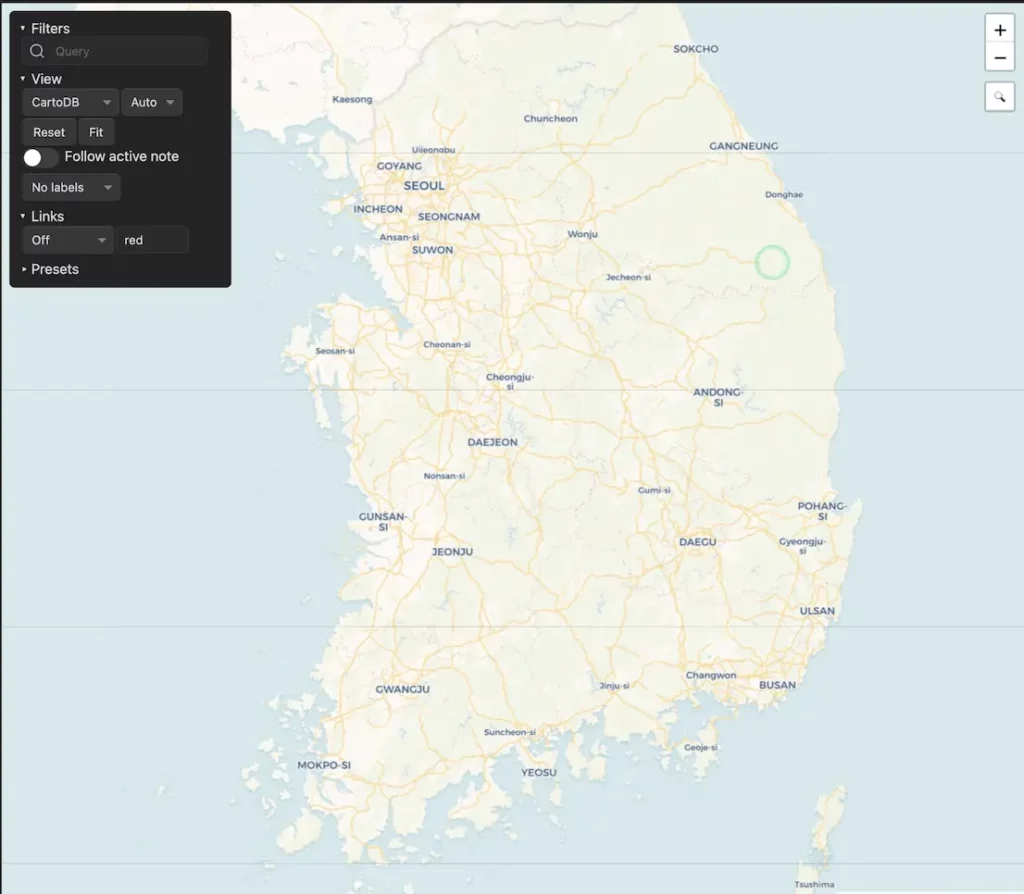1024x894 pixels.
Task: Click the BUSAN label on the map
Action: (x=777, y=685)
